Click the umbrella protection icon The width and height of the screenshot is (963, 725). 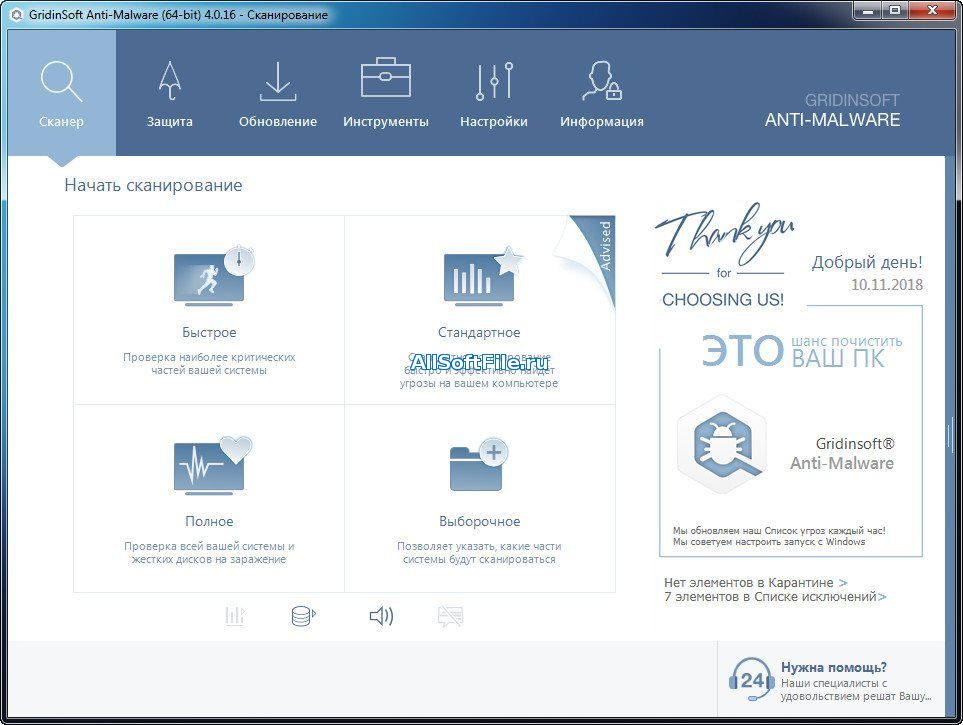tap(170, 80)
